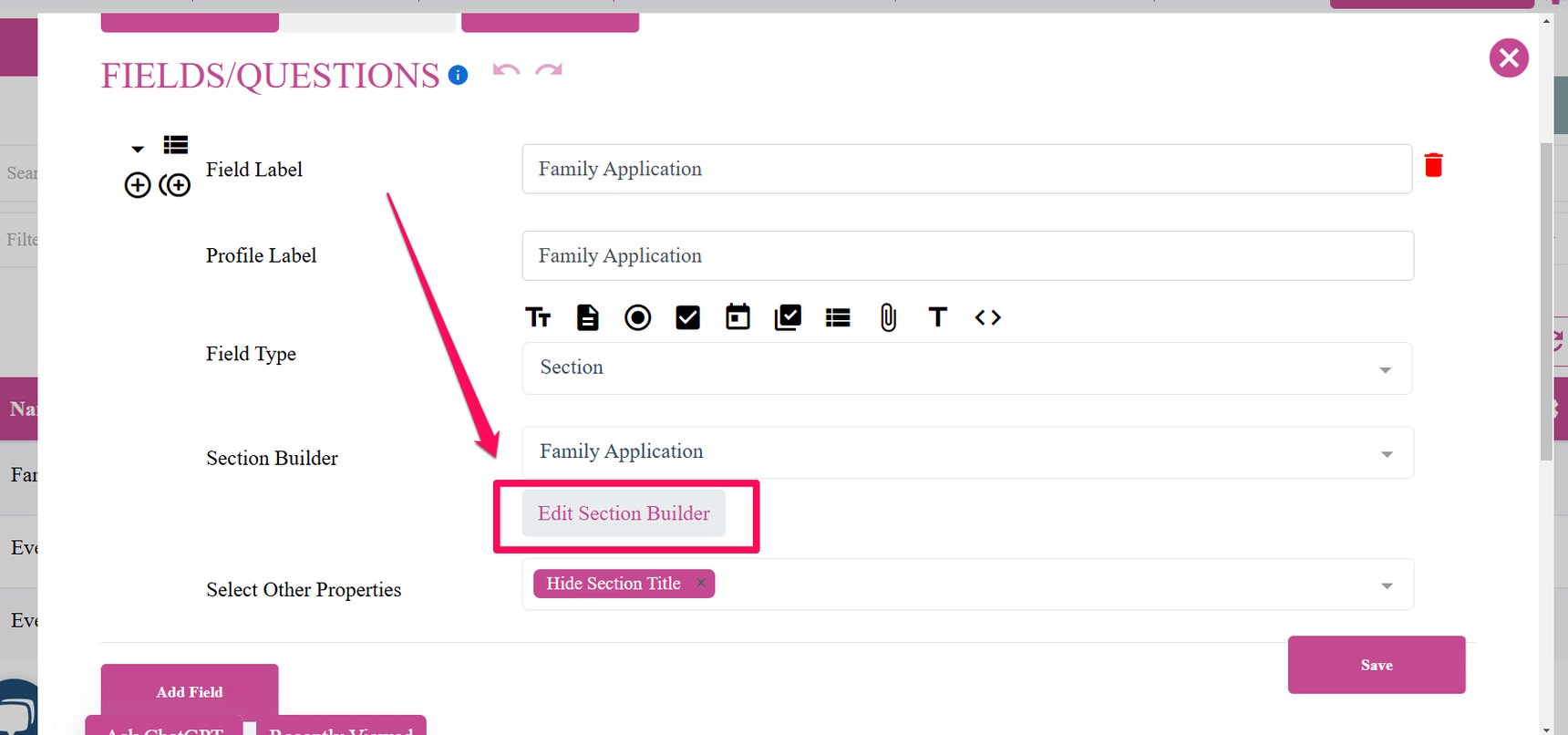Click the list icon above Field Label
1568x735 pixels.
(176, 145)
